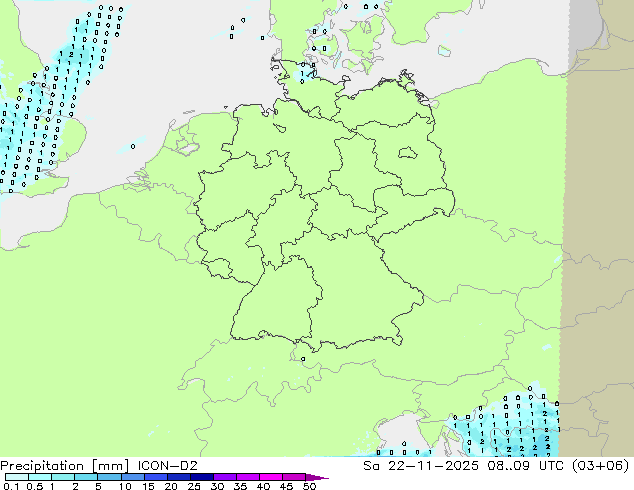Click the 2–5 mm legend color swatch
634x490 pixels.
pyautogui.click(x=86, y=477)
